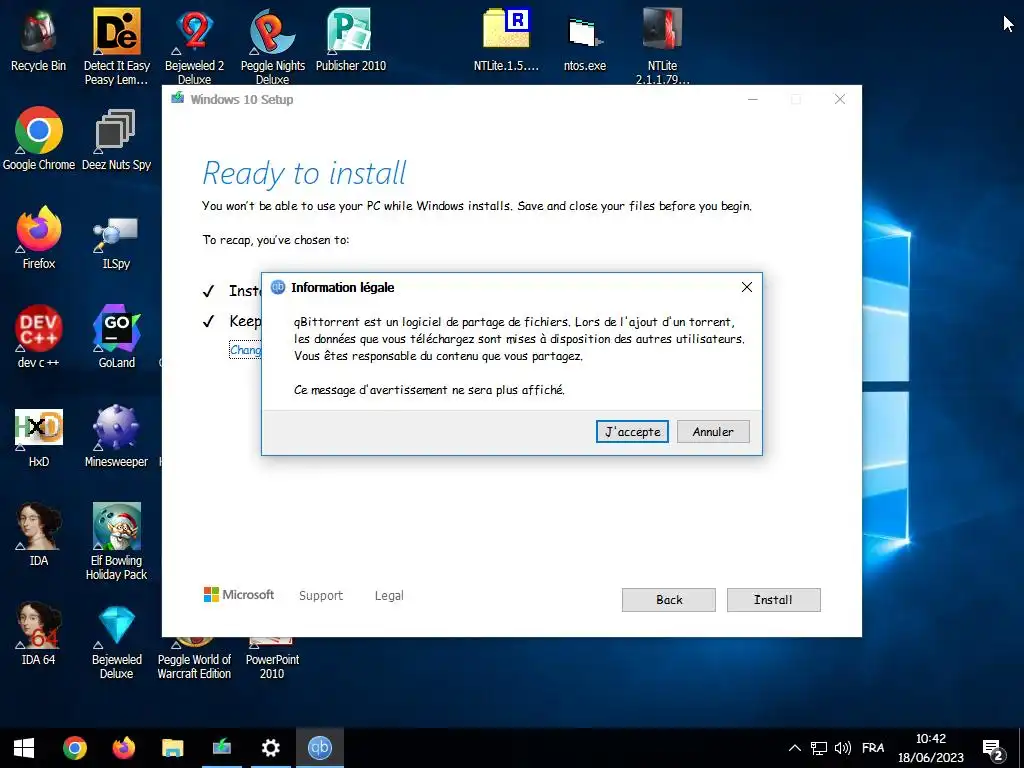Select the Bejeweled 2 Deluxe desktop icon
The width and height of the screenshot is (1024, 768).
195,46
